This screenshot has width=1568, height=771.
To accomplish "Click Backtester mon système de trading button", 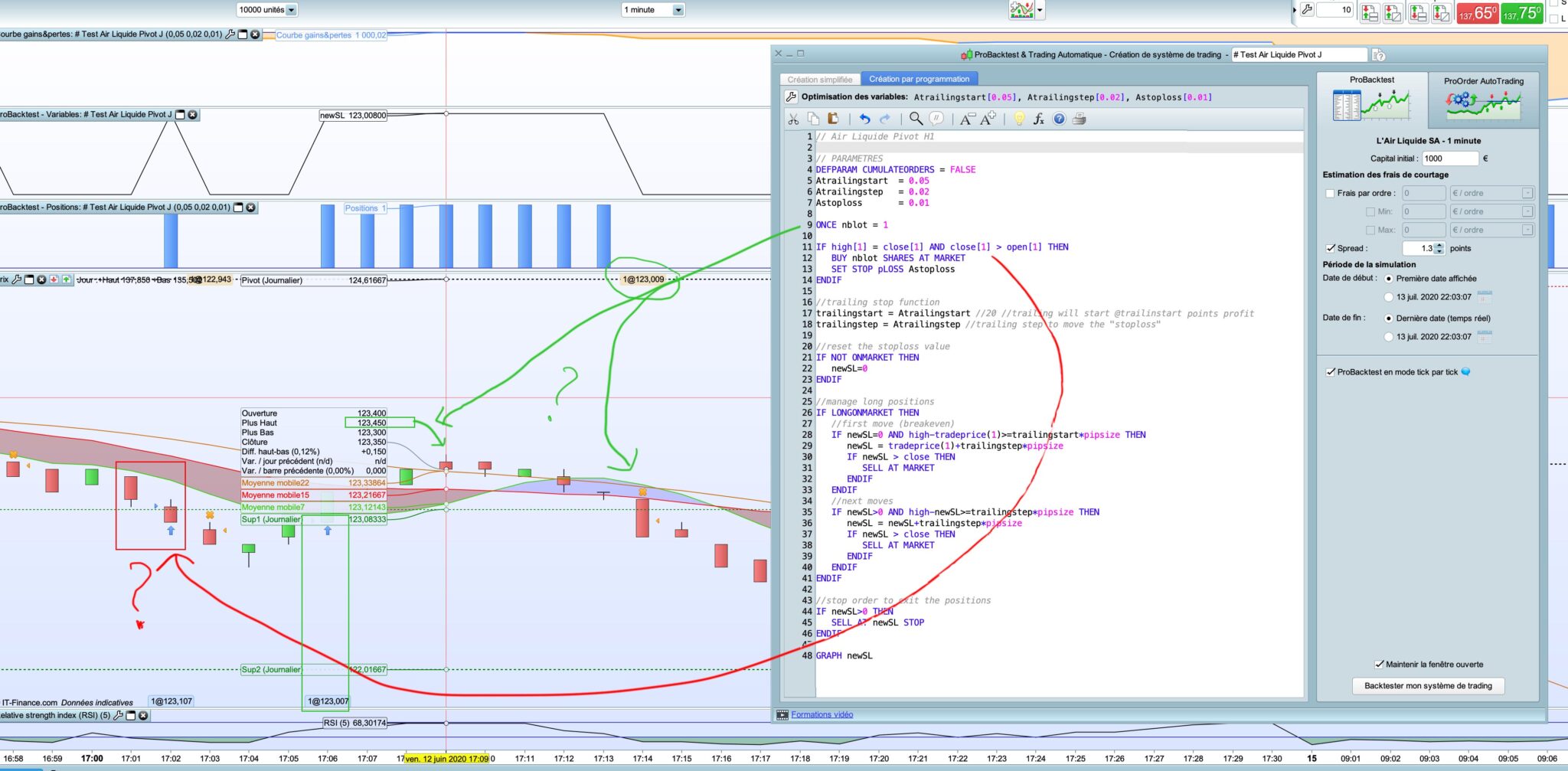I will [x=1428, y=686].
